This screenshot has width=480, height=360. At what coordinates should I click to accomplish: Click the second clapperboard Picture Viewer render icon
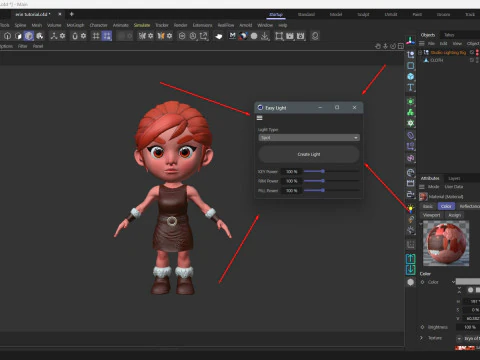coord(301,36)
